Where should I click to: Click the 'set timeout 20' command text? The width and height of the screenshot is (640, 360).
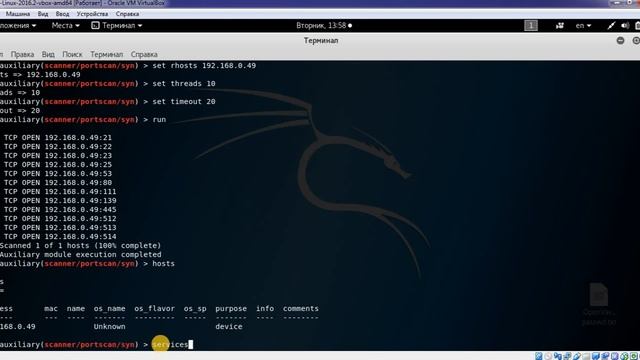pos(184,102)
